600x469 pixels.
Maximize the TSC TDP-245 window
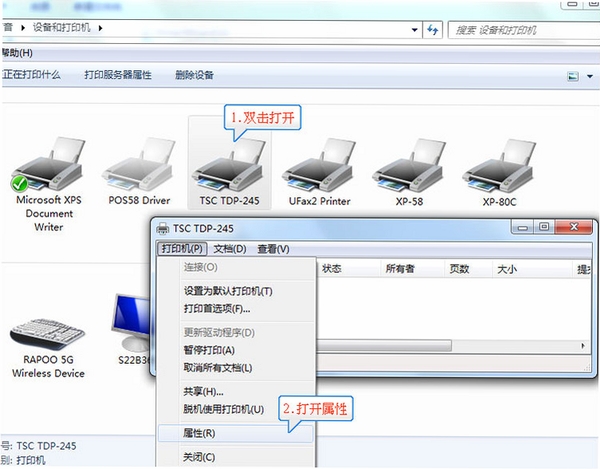[x=544, y=227]
